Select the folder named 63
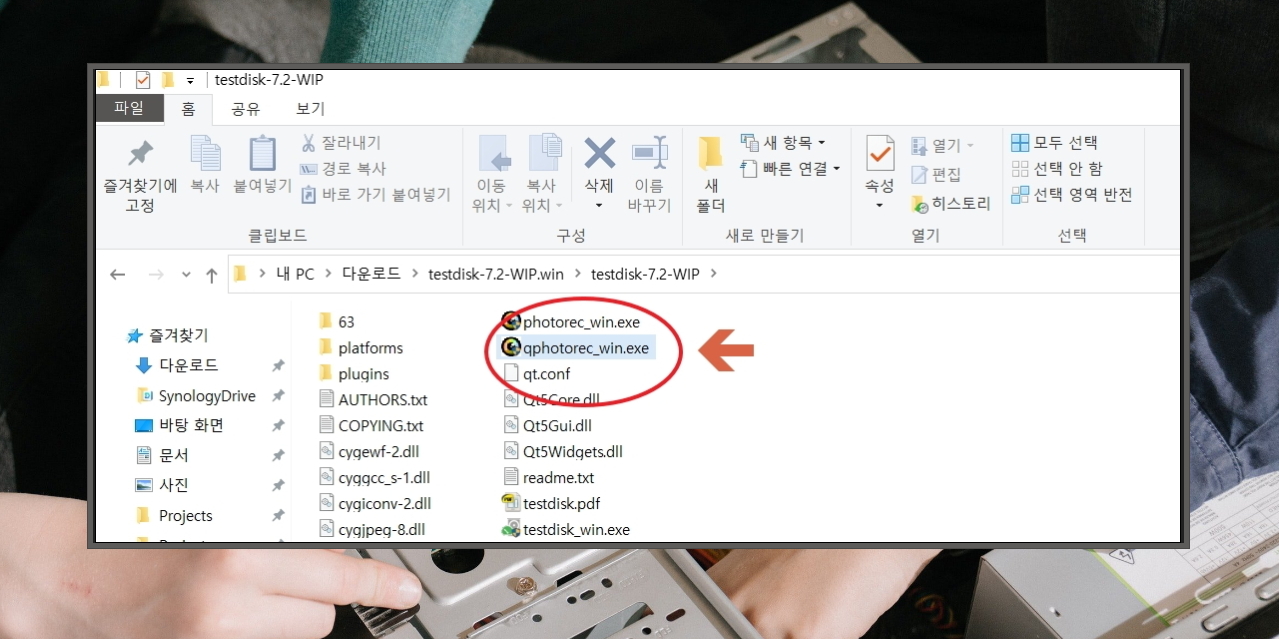The width and height of the screenshot is (1279, 639). 336,322
